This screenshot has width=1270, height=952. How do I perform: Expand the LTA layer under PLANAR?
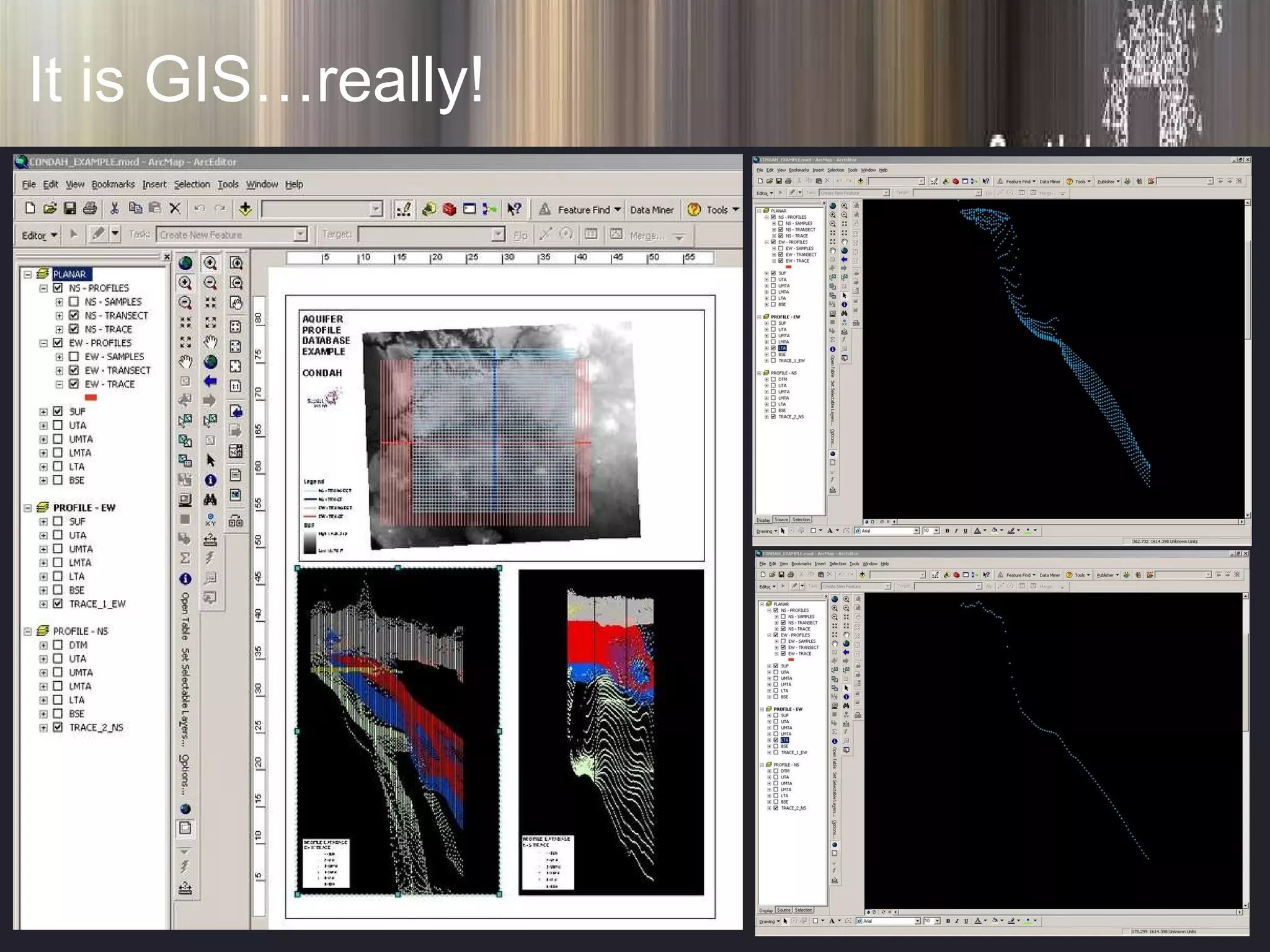[x=43, y=467]
